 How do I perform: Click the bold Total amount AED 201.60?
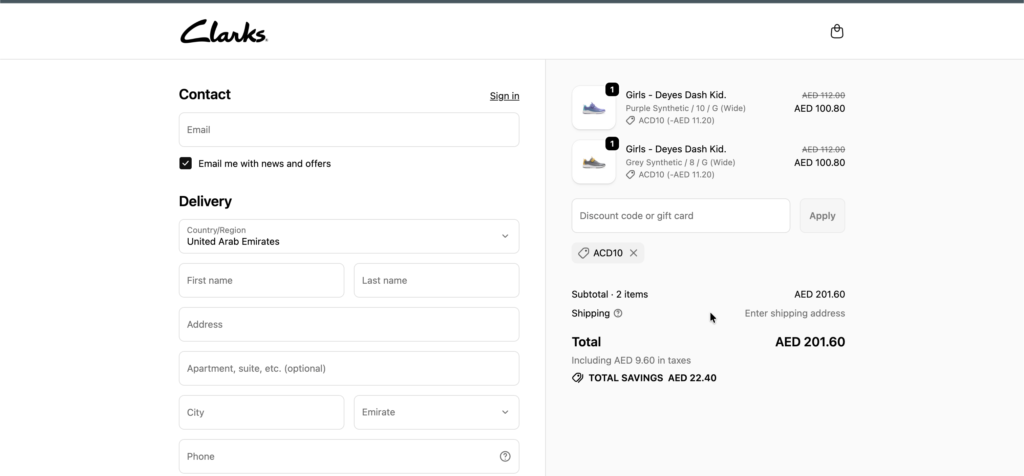[810, 342]
